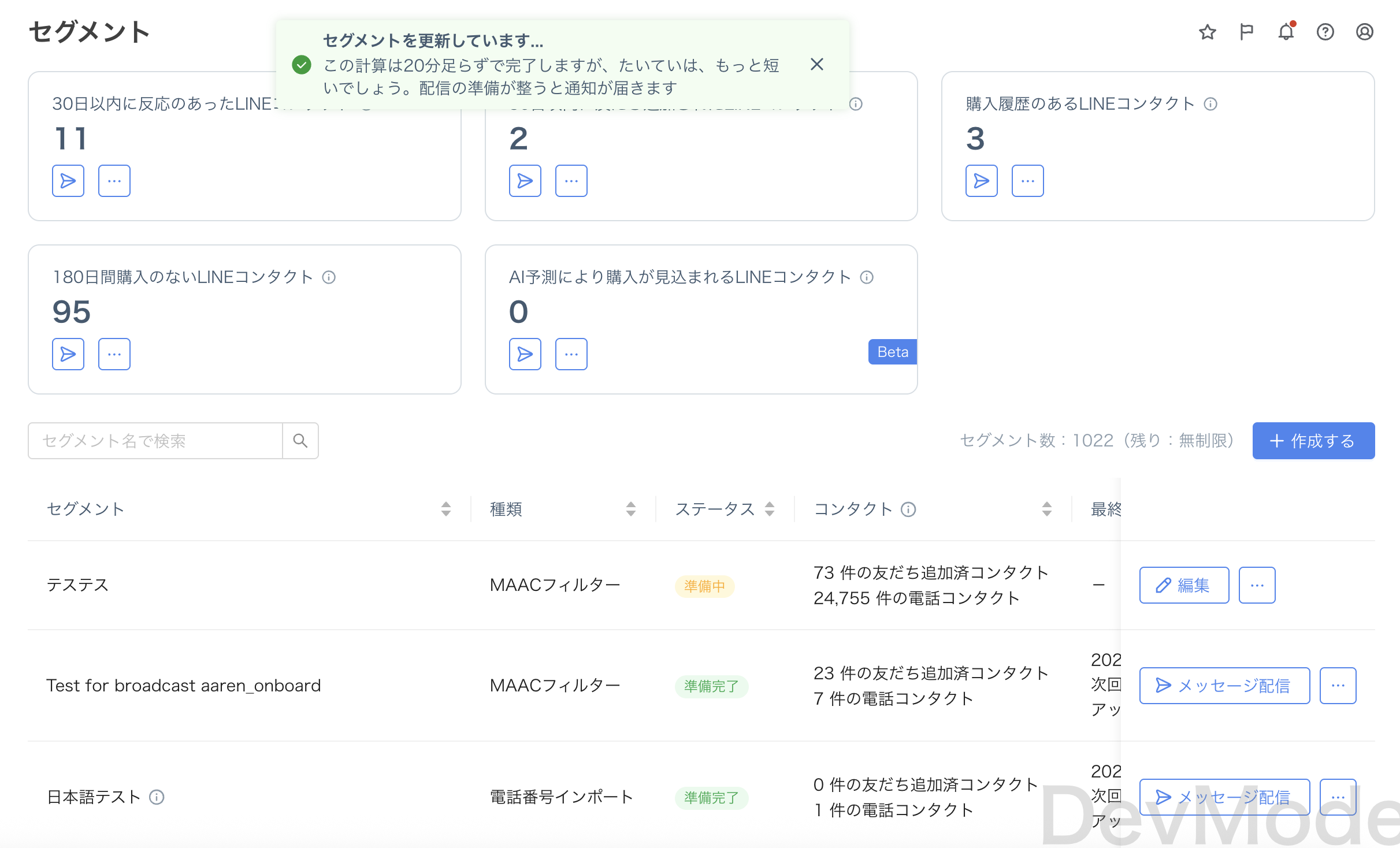Click the テステス segment name
Screen dimensions: 1400x848
click(x=77, y=585)
